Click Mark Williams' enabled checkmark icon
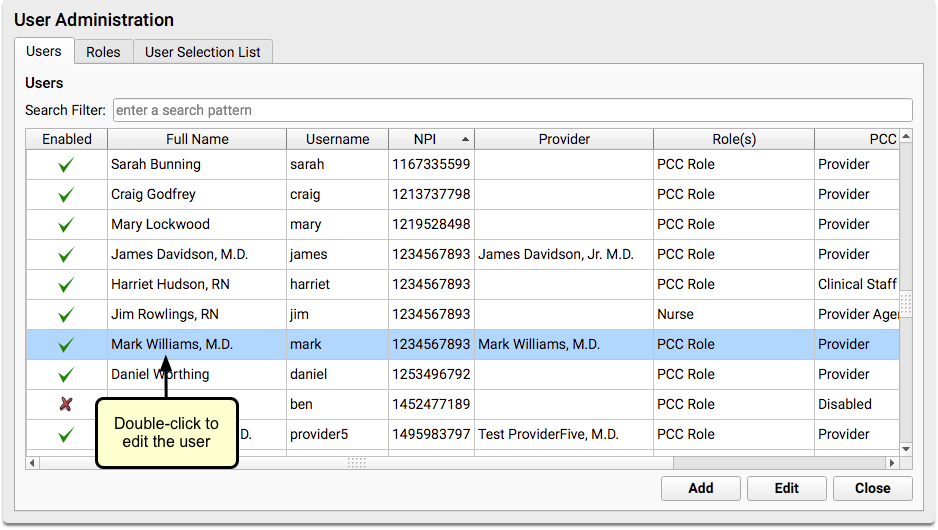 [66, 344]
